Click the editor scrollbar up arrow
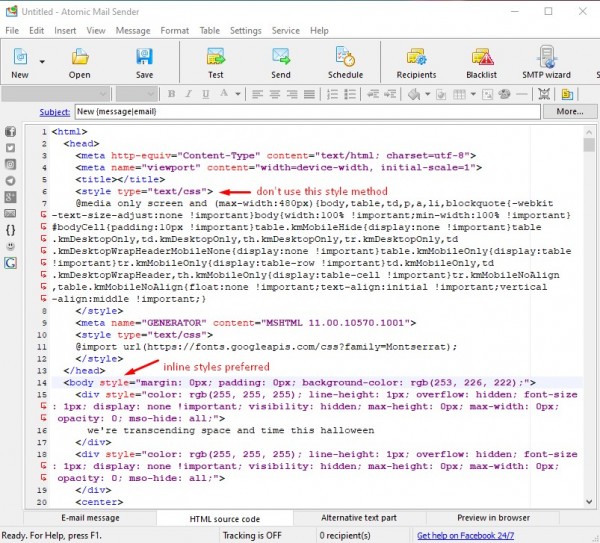600x543 pixels. (589, 132)
